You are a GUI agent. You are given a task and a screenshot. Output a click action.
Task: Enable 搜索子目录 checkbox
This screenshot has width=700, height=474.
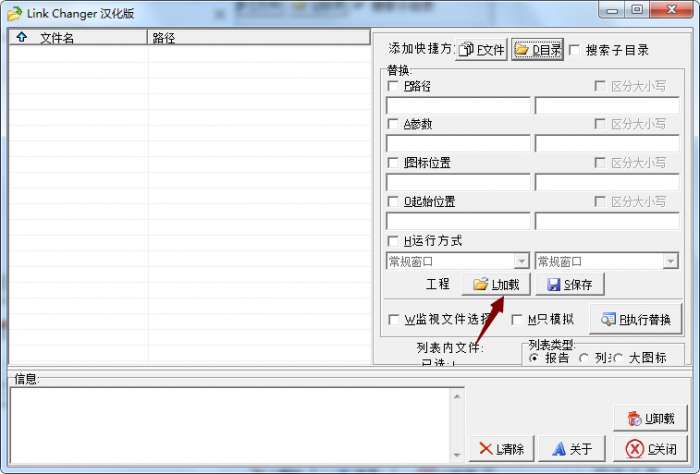point(575,50)
